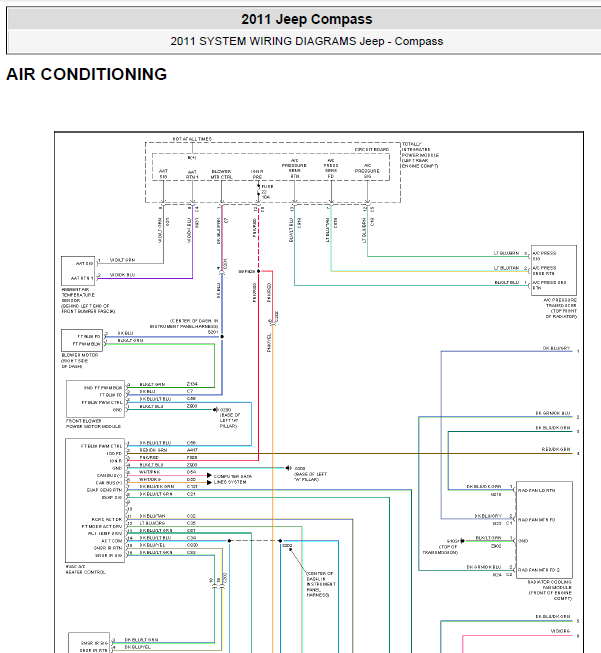Click the "AIR CONDITIONING" heading
Image resolution: width=601 pixels, height=653 pixels.
(87, 75)
